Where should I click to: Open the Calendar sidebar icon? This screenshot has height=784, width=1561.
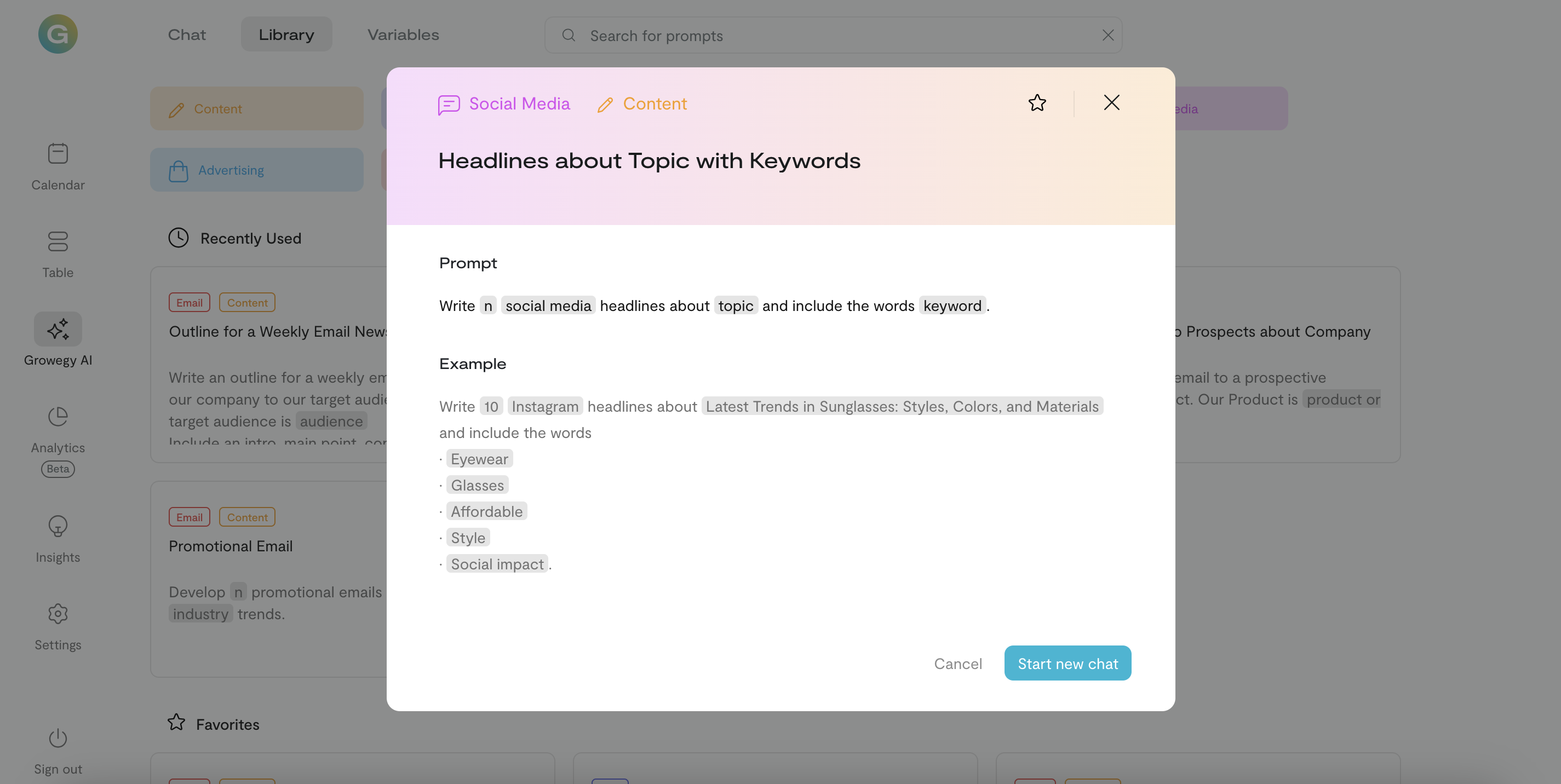coord(58,154)
